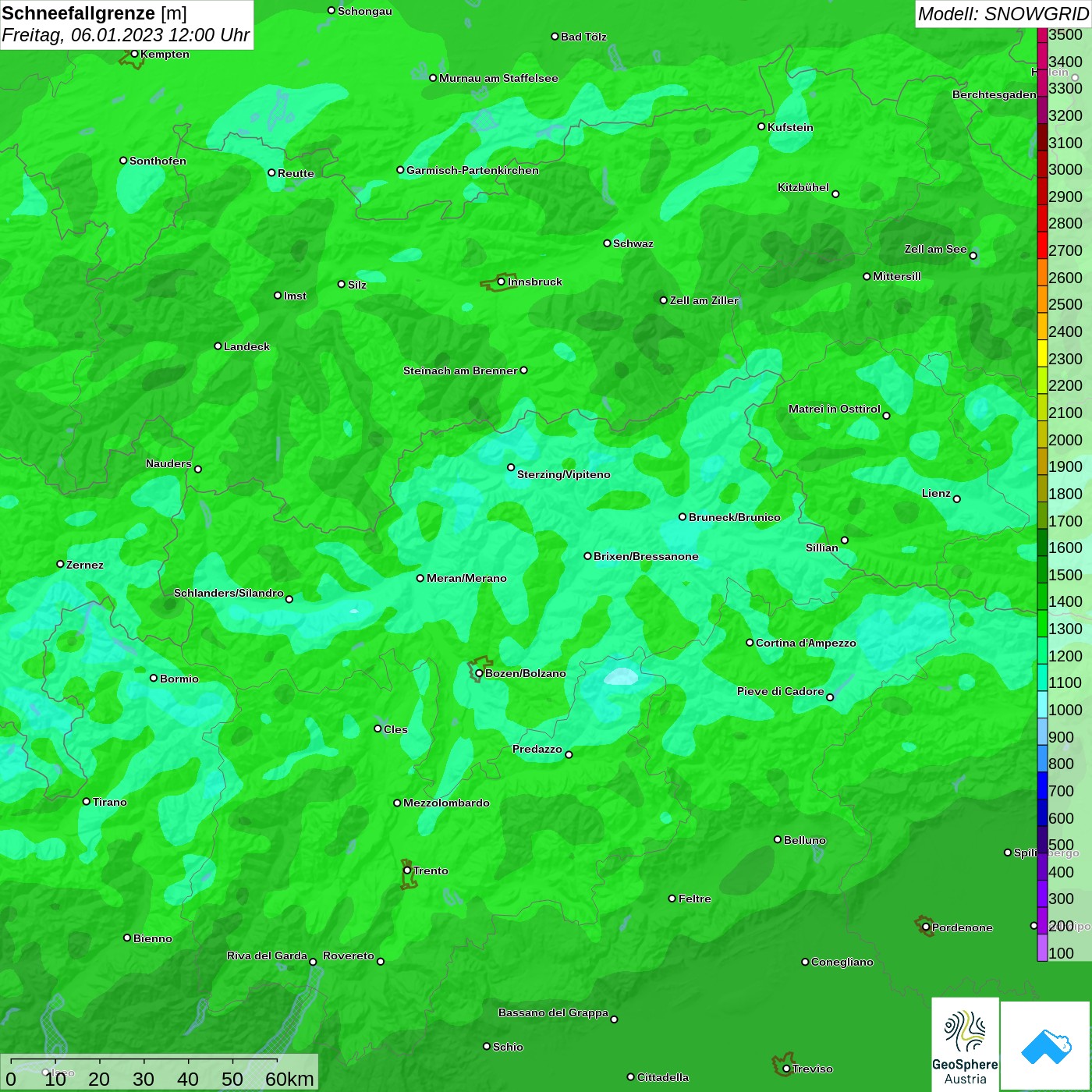Click the Schneefallgrenze [m] title
The image size is (1092, 1092).
pyautogui.click(x=94, y=13)
